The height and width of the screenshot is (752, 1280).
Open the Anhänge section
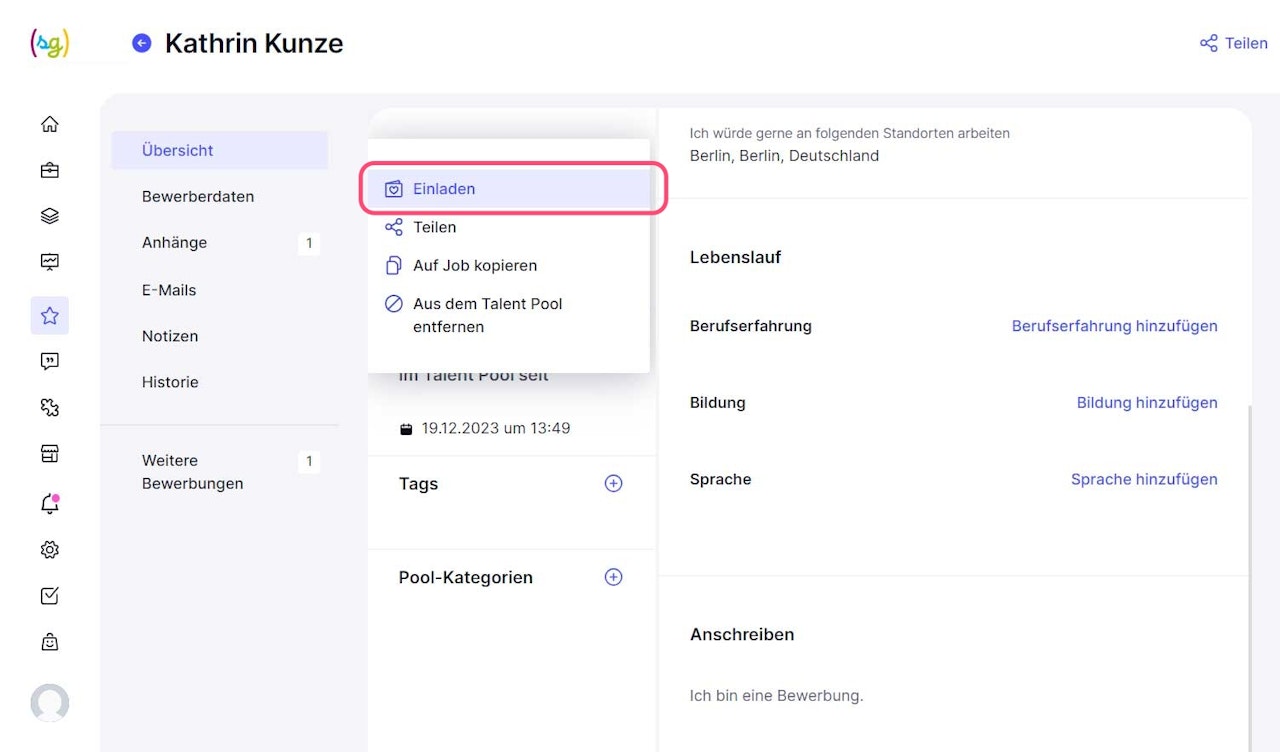pyautogui.click(x=175, y=243)
